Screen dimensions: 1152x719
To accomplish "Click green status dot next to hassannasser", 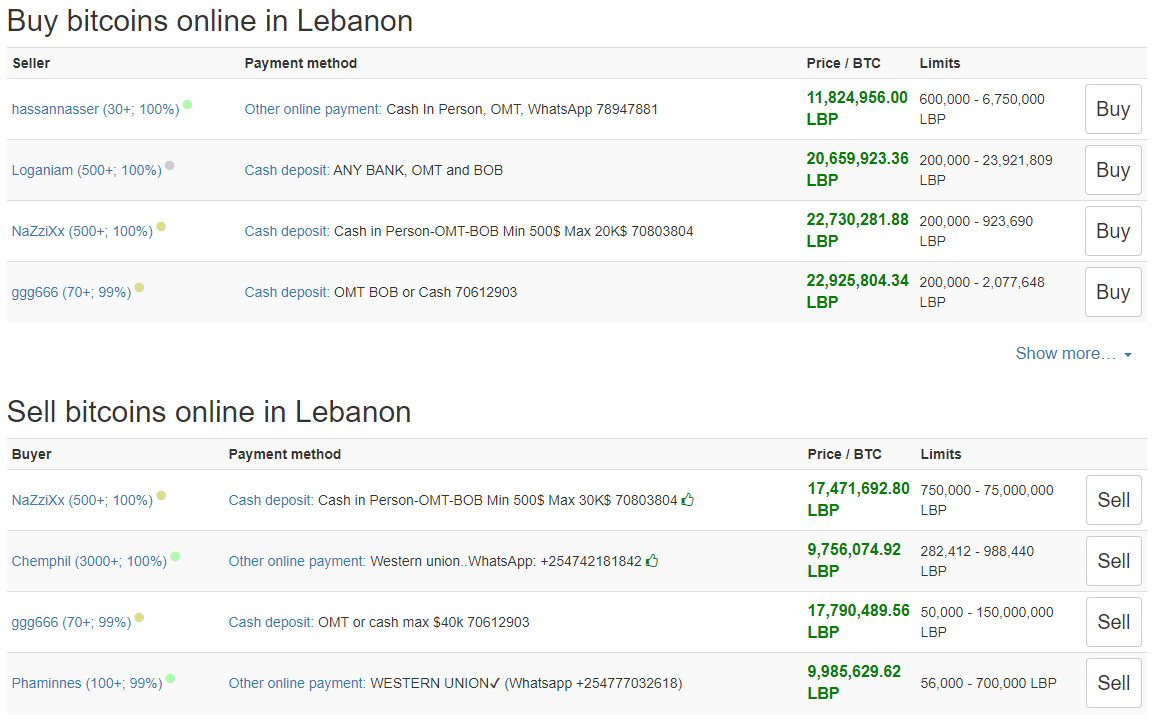I will pyautogui.click(x=188, y=104).
